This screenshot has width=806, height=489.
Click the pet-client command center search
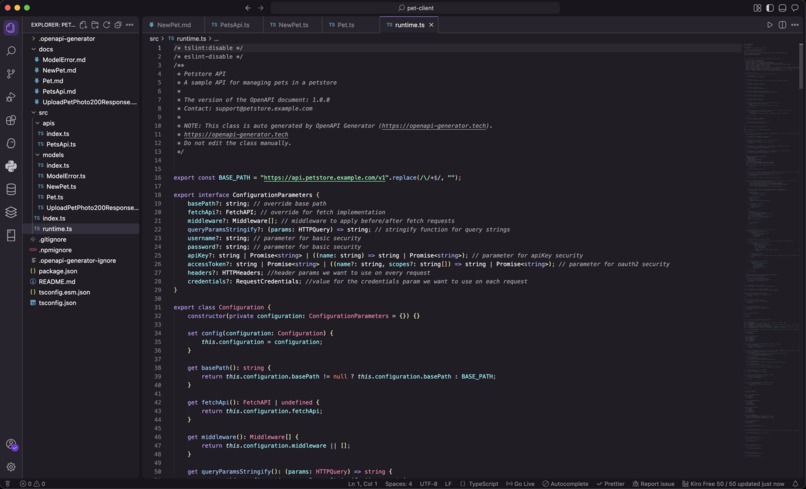point(415,8)
